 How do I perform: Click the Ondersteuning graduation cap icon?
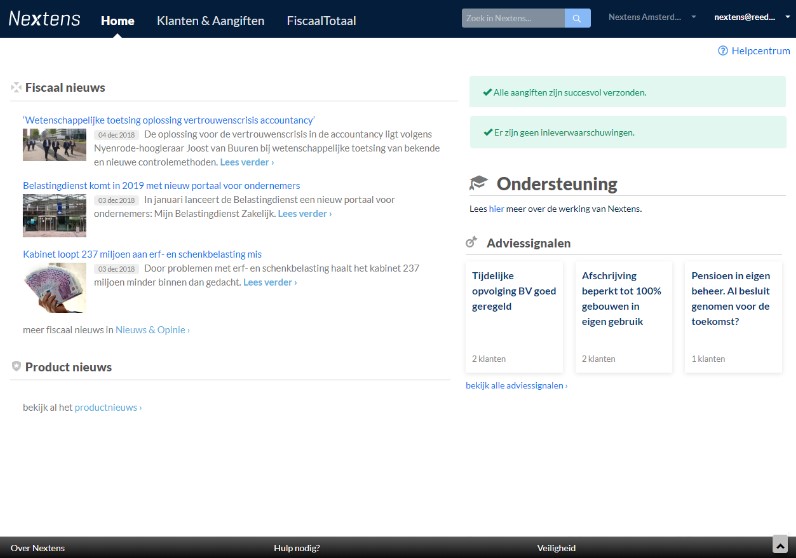pyautogui.click(x=478, y=183)
